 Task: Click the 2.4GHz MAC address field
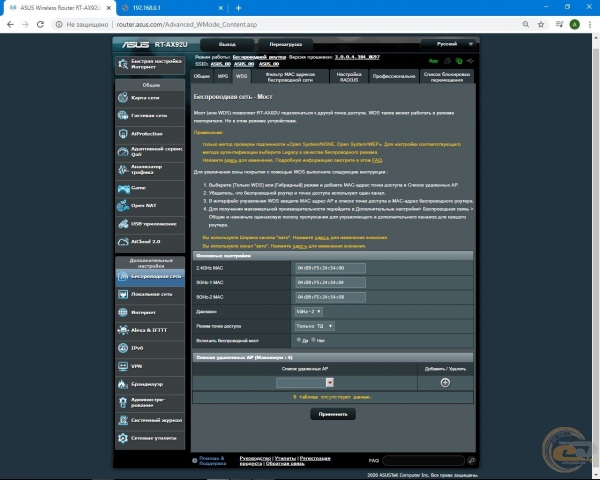coord(330,268)
